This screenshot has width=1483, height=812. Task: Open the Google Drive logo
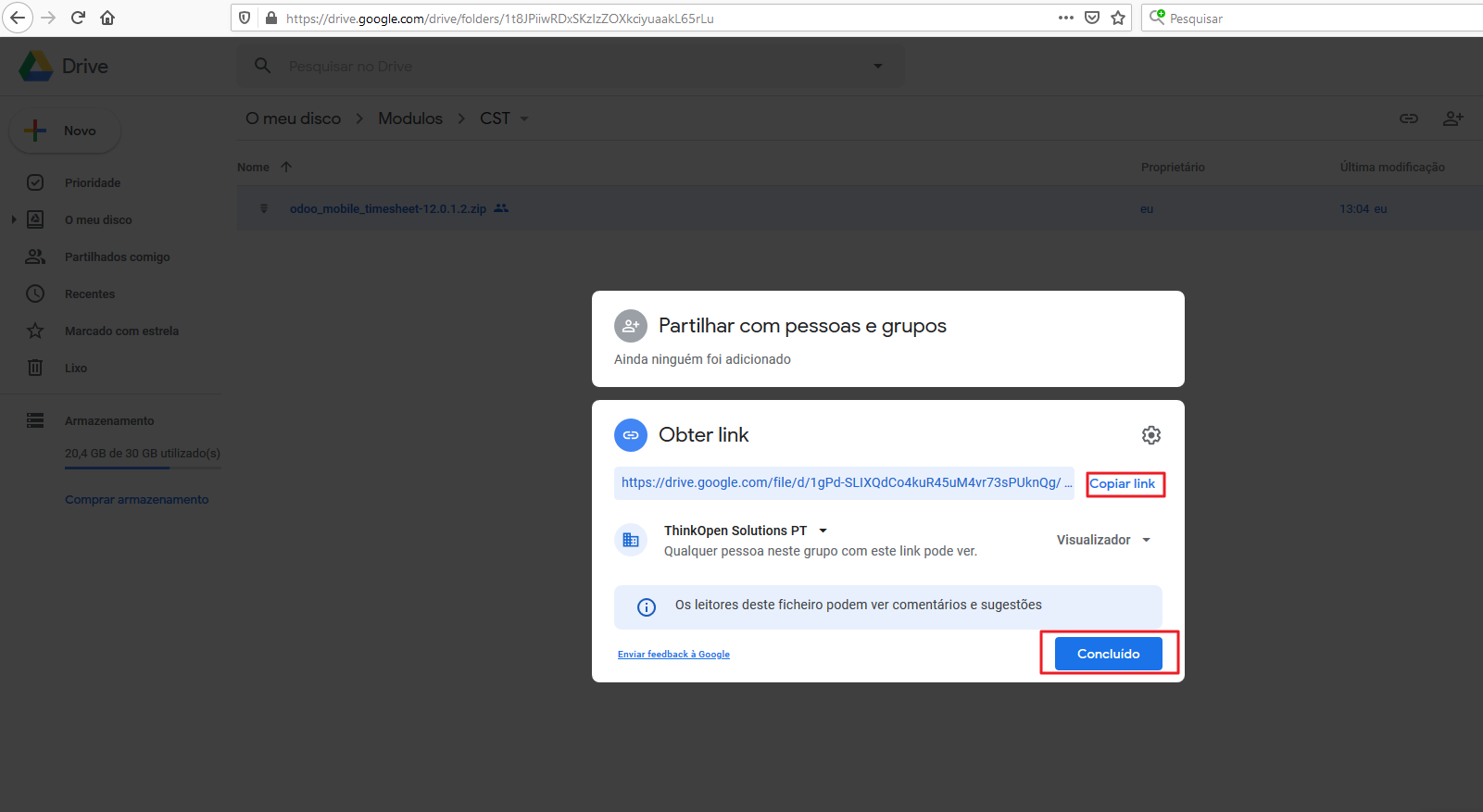(x=36, y=67)
